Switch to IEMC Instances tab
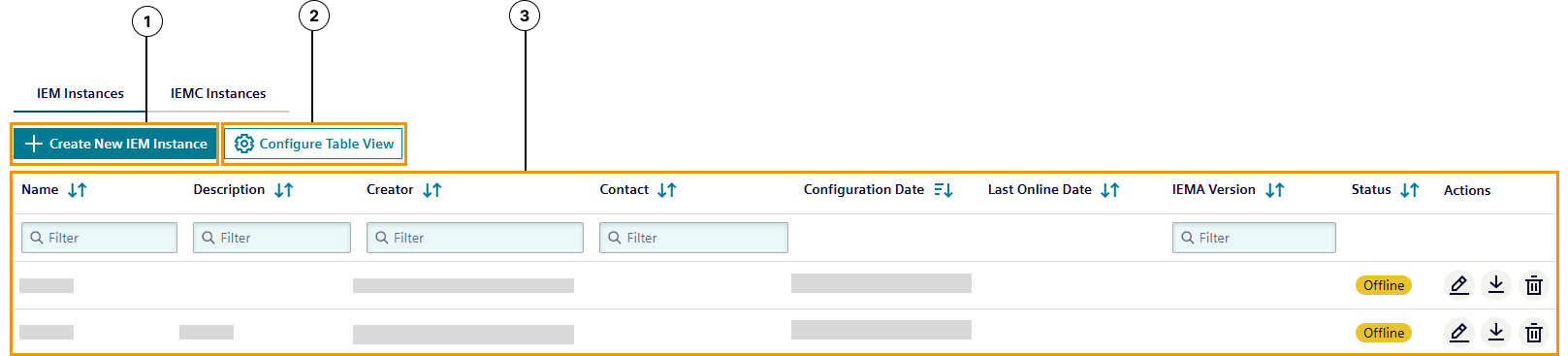This screenshot has width=1568, height=356. pos(218,93)
